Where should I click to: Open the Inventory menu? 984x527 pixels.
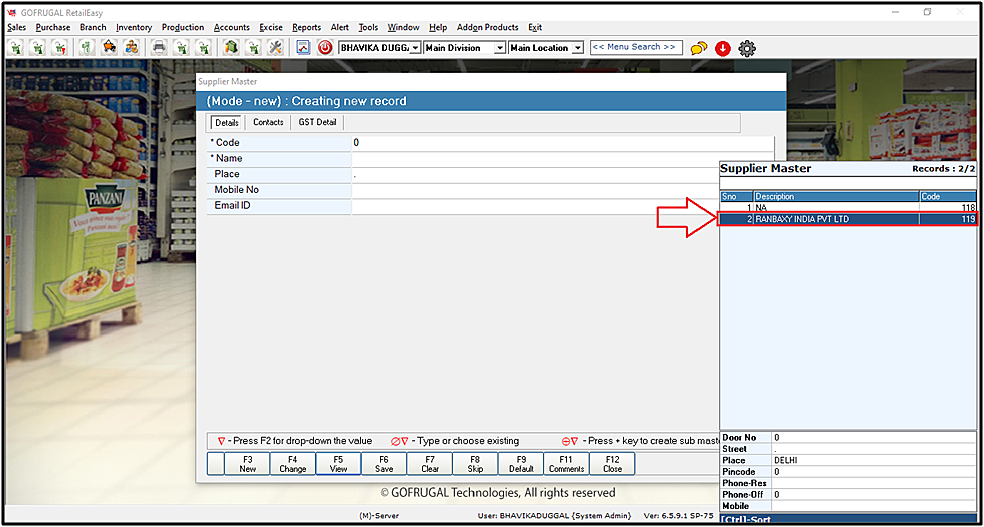[x=134, y=27]
